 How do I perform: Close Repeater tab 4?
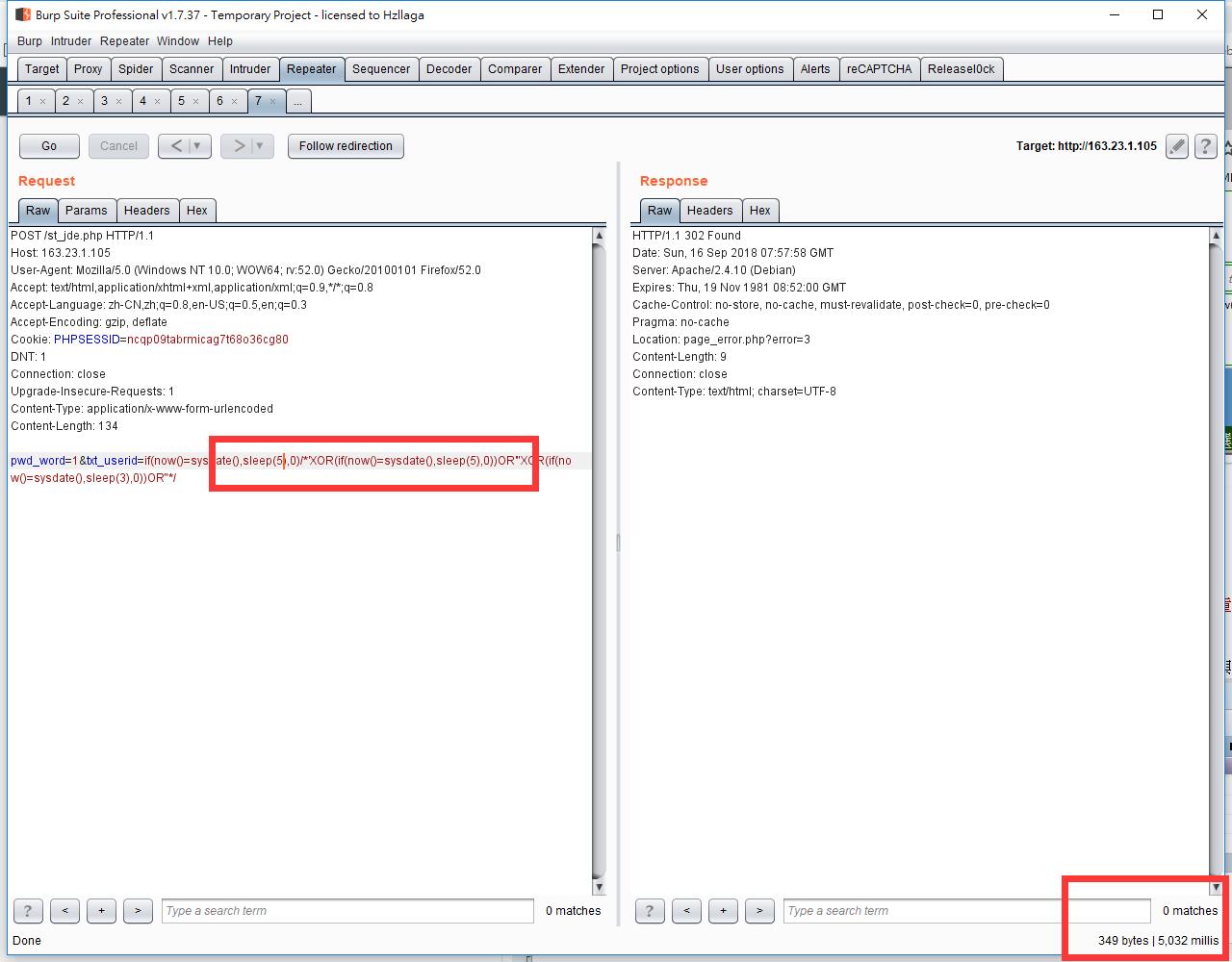(x=157, y=101)
